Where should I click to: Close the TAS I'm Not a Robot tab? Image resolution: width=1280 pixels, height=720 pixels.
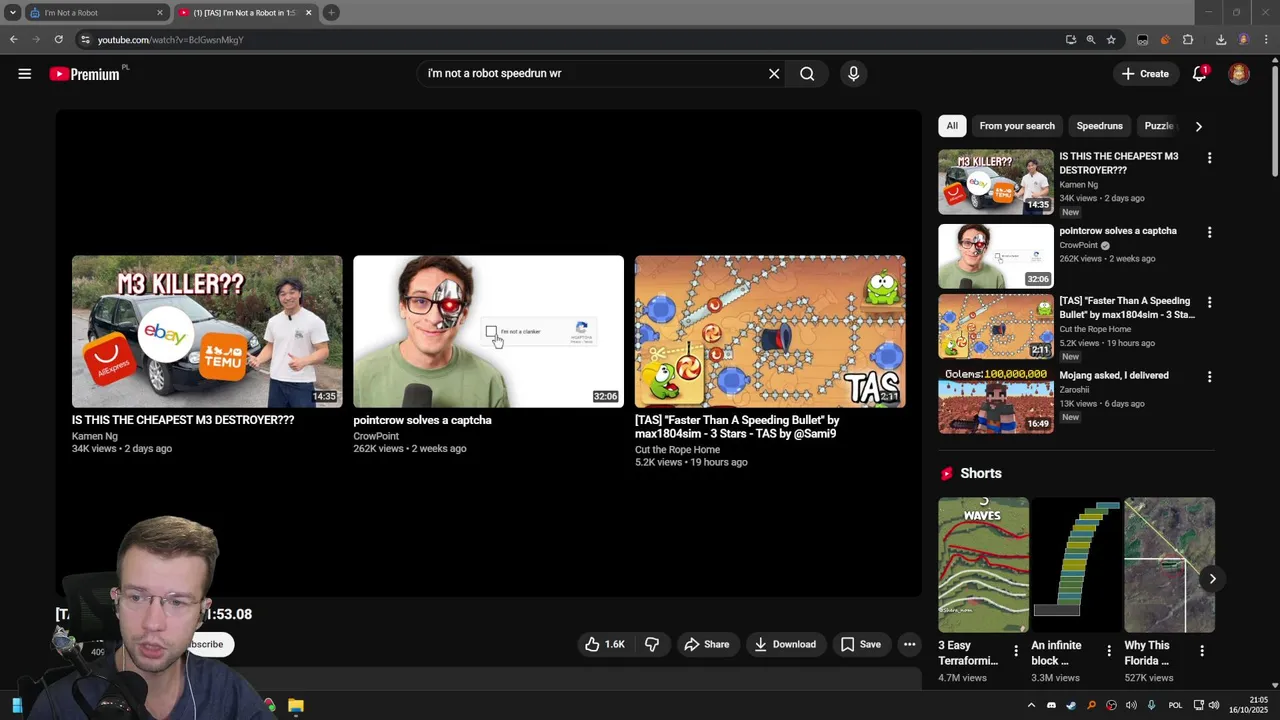point(308,13)
